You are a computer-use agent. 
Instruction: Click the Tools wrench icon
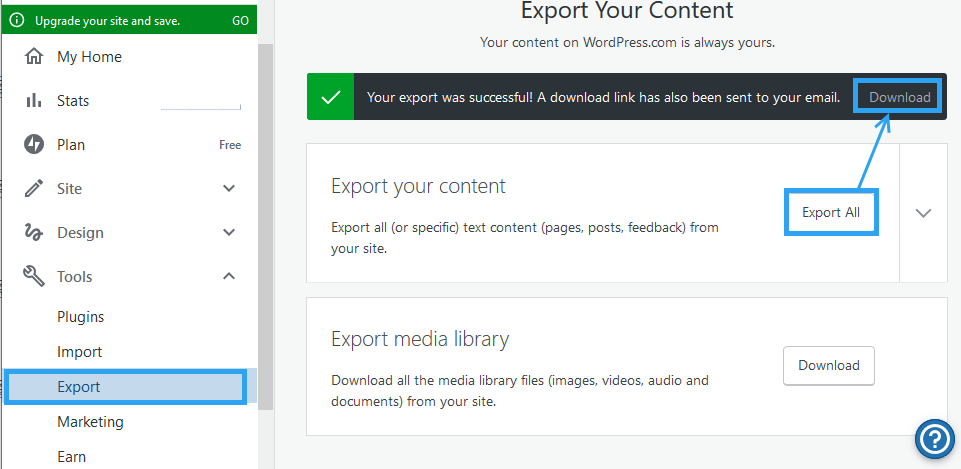click(x=34, y=277)
